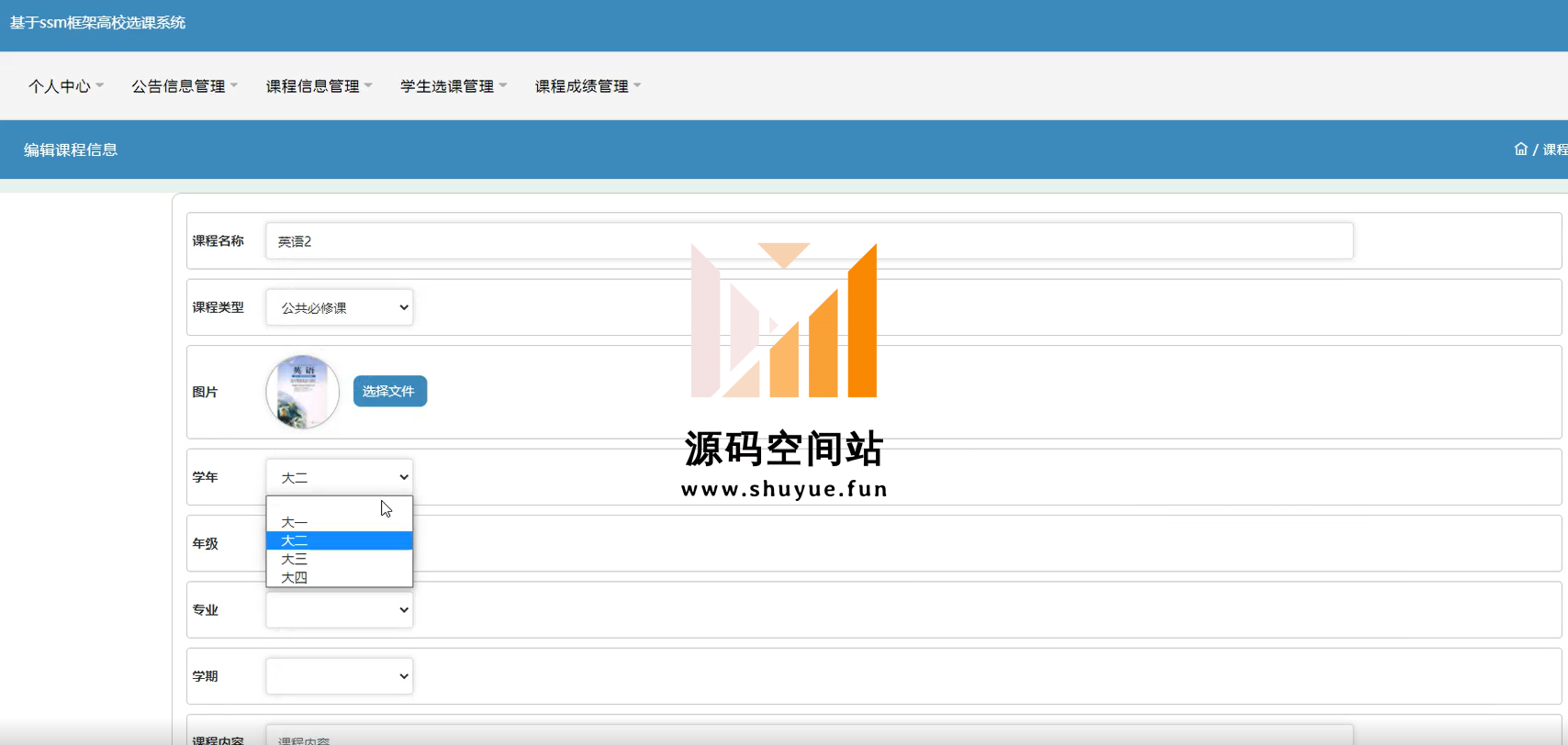The image size is (1568, 745).
Task: Click the 课程内容 text field
Action: [809, 735]
